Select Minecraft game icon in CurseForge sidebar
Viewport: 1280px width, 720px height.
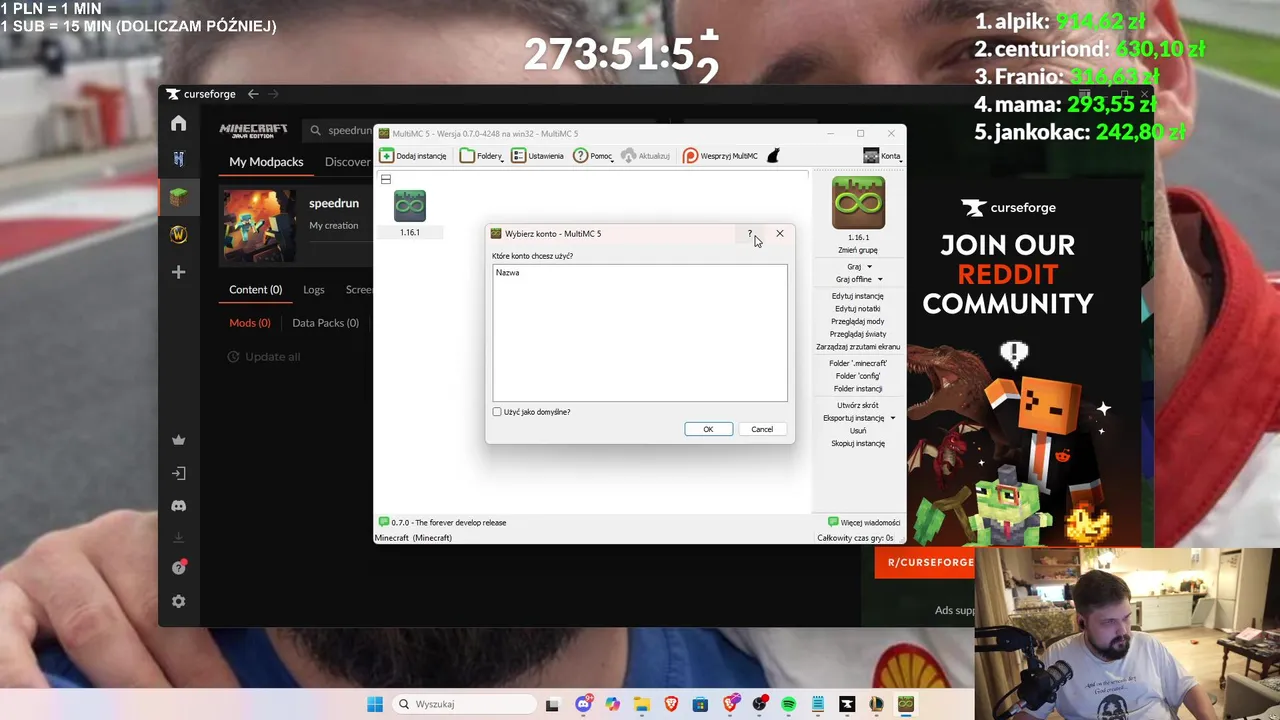pos(179,196)
